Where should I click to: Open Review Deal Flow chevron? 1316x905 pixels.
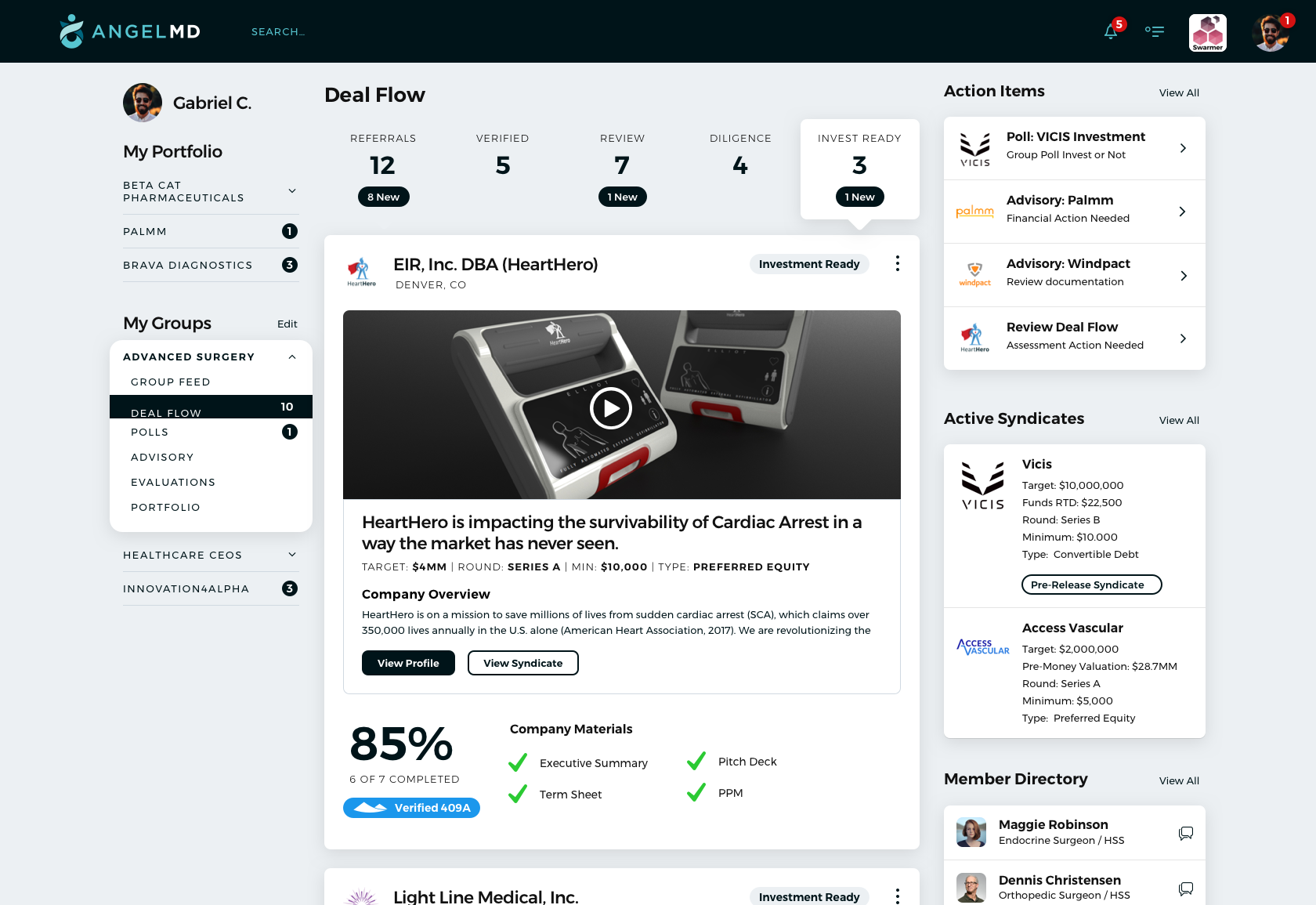click(x=1183, y=338)
